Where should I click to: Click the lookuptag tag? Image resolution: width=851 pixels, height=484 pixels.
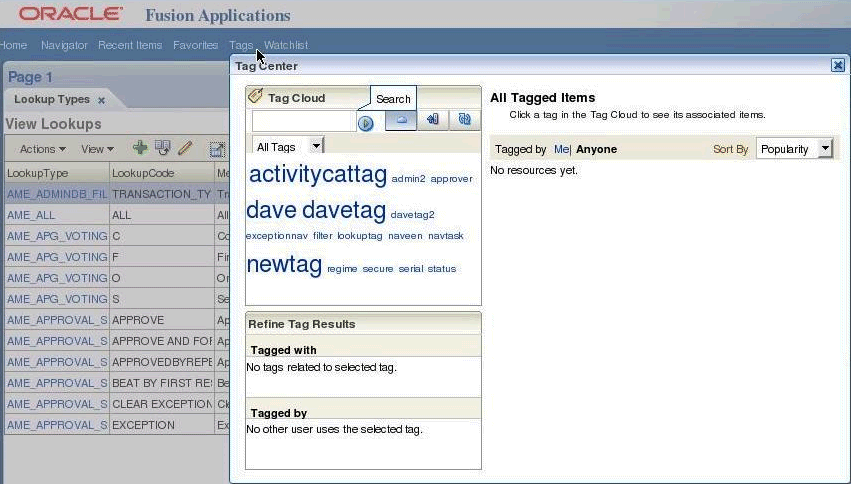coord(360,236)
